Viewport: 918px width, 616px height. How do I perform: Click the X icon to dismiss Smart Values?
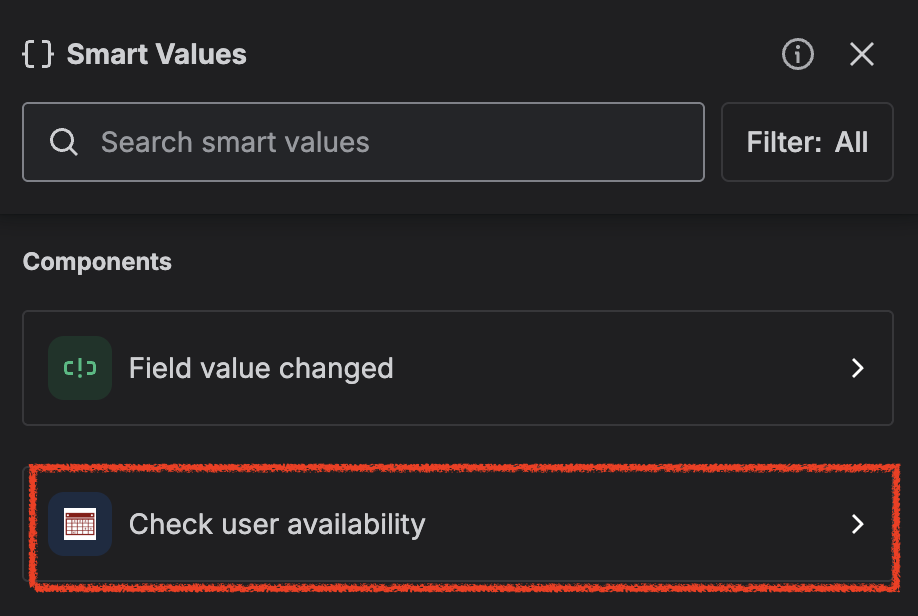click(x=862, y=55)
